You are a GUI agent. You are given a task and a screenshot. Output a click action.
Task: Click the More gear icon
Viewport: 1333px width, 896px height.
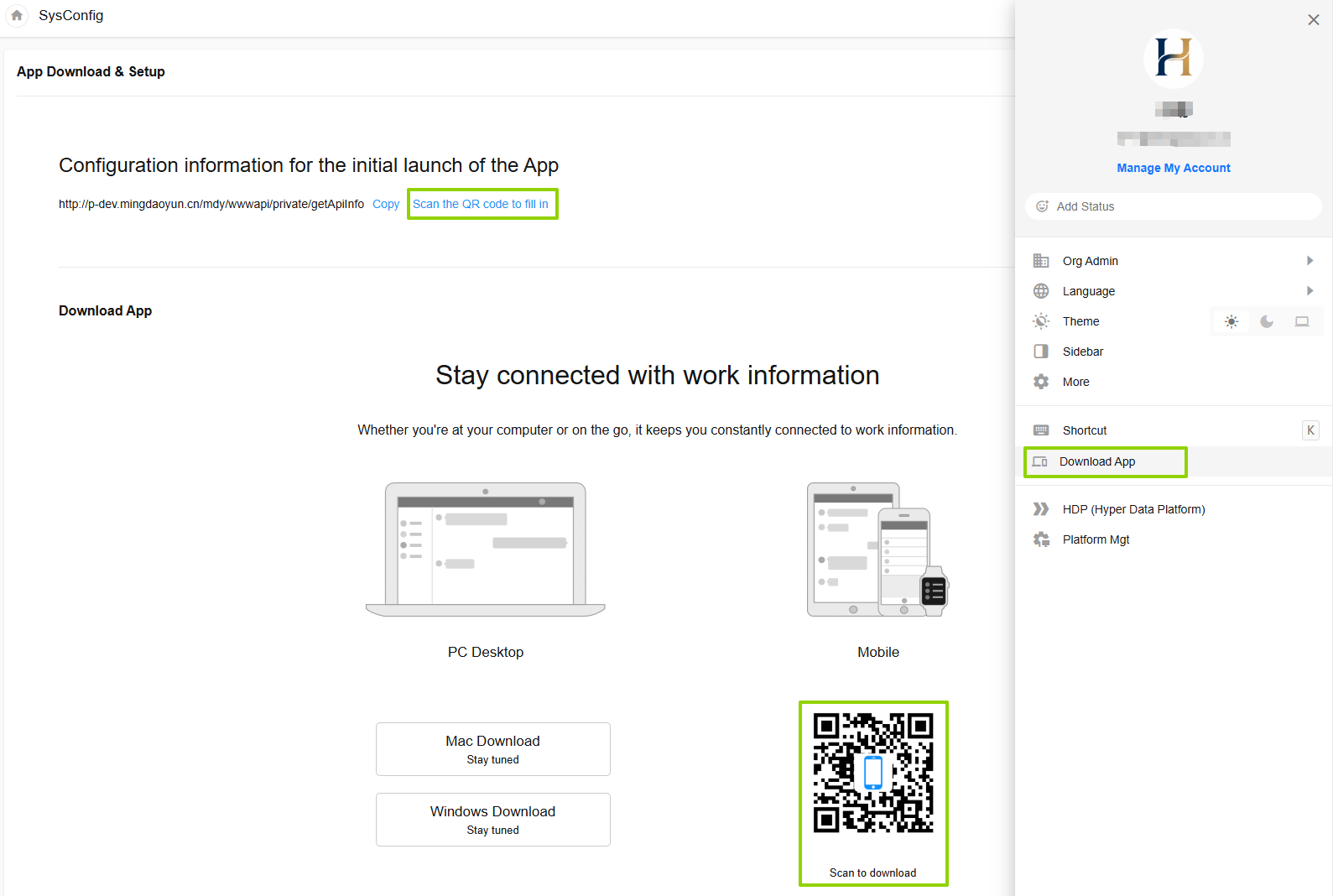tap(1041, 382)
